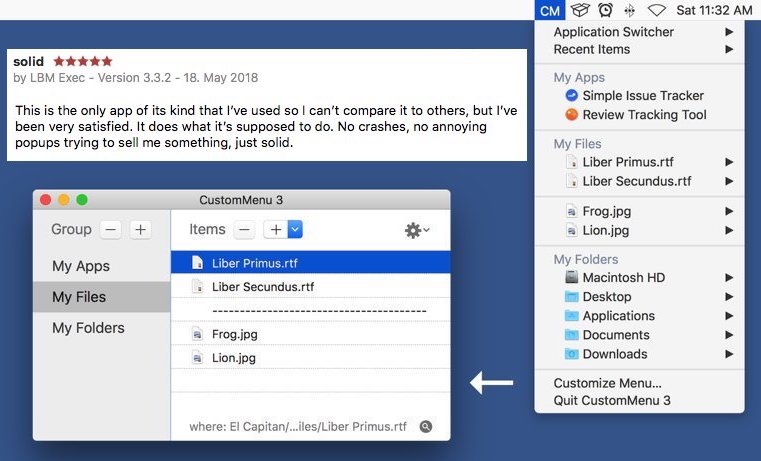The width and height of the screenshot is (761, 461).
Task: Click the CustomMenu 3 window title
Action: pos(241,200)
